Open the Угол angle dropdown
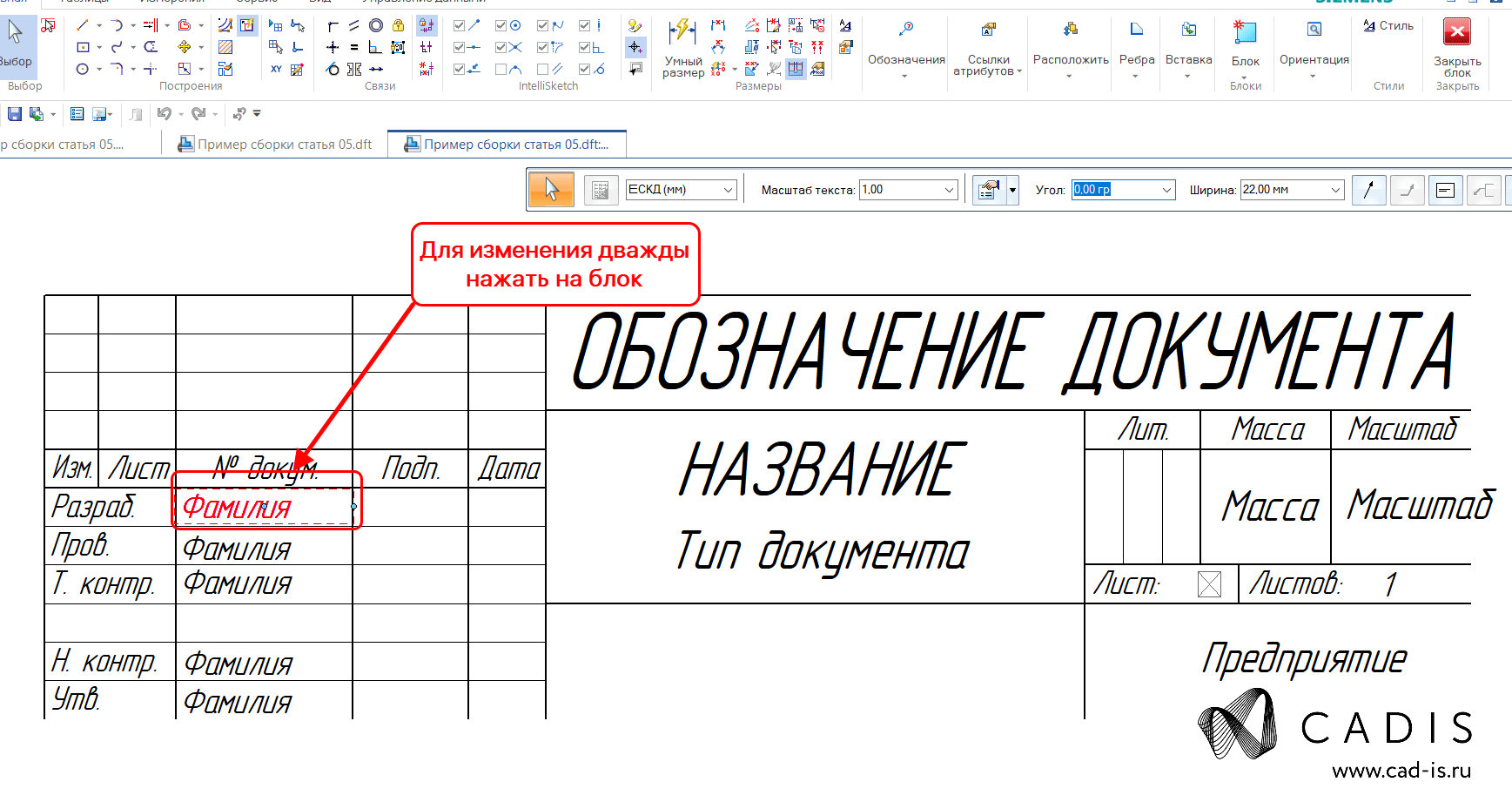Screen dimensions: 1512x802 click(x=1167, y=190)
